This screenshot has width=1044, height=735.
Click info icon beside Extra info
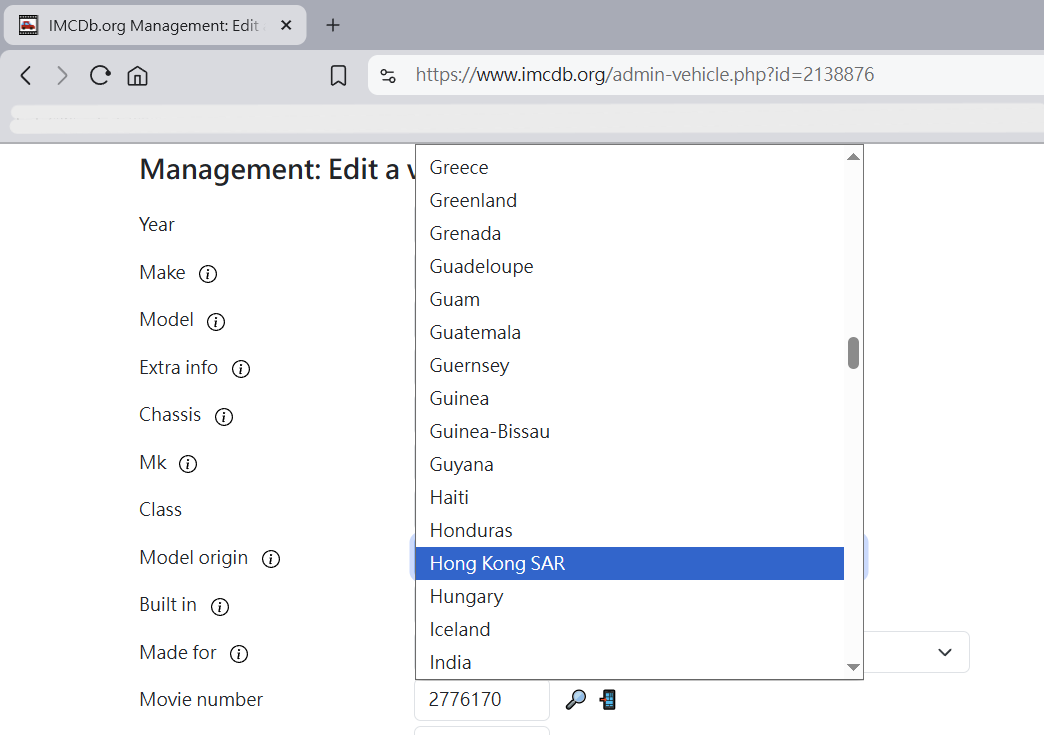click(241, 369)
